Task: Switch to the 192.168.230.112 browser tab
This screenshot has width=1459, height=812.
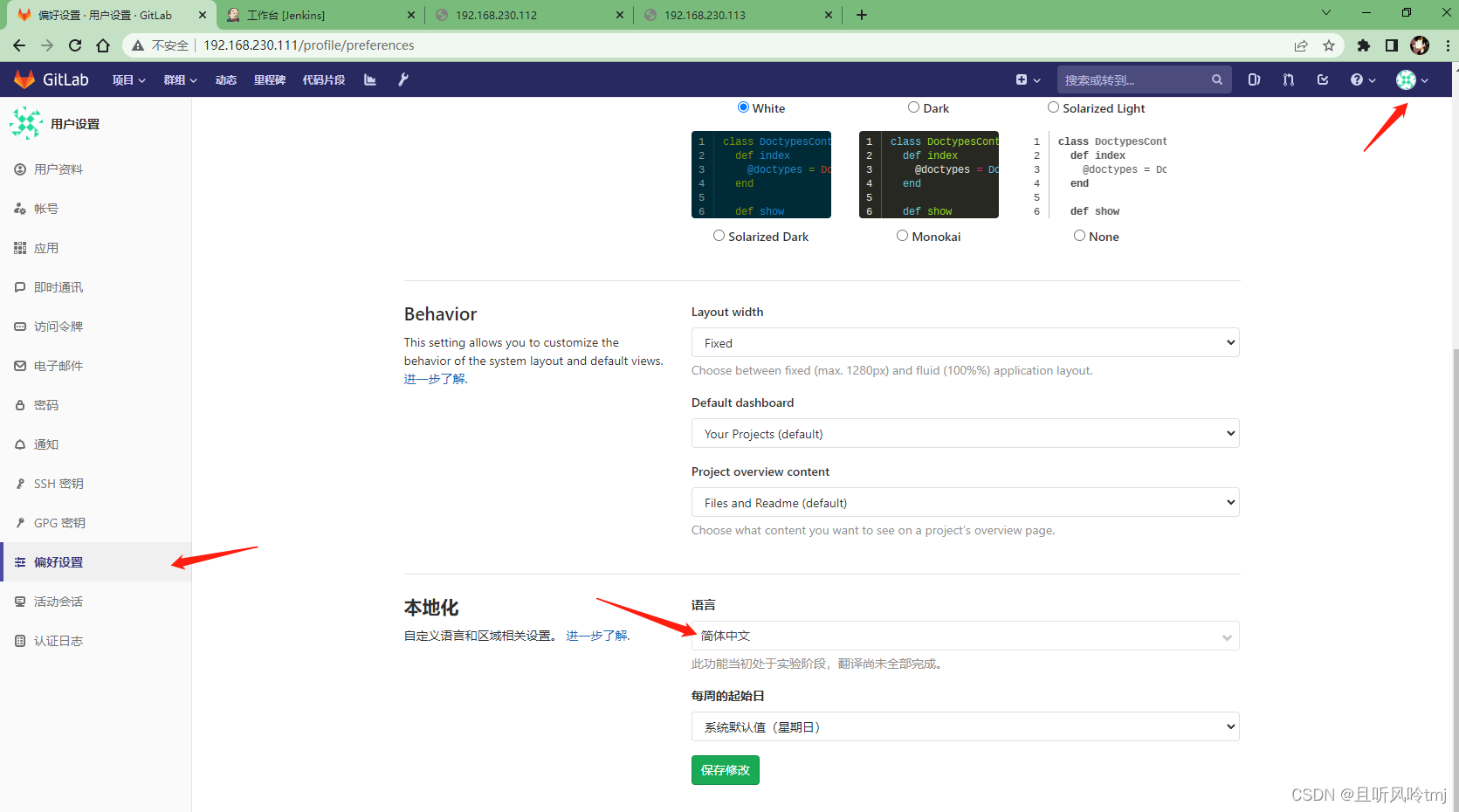Action: tap(529, 15)
